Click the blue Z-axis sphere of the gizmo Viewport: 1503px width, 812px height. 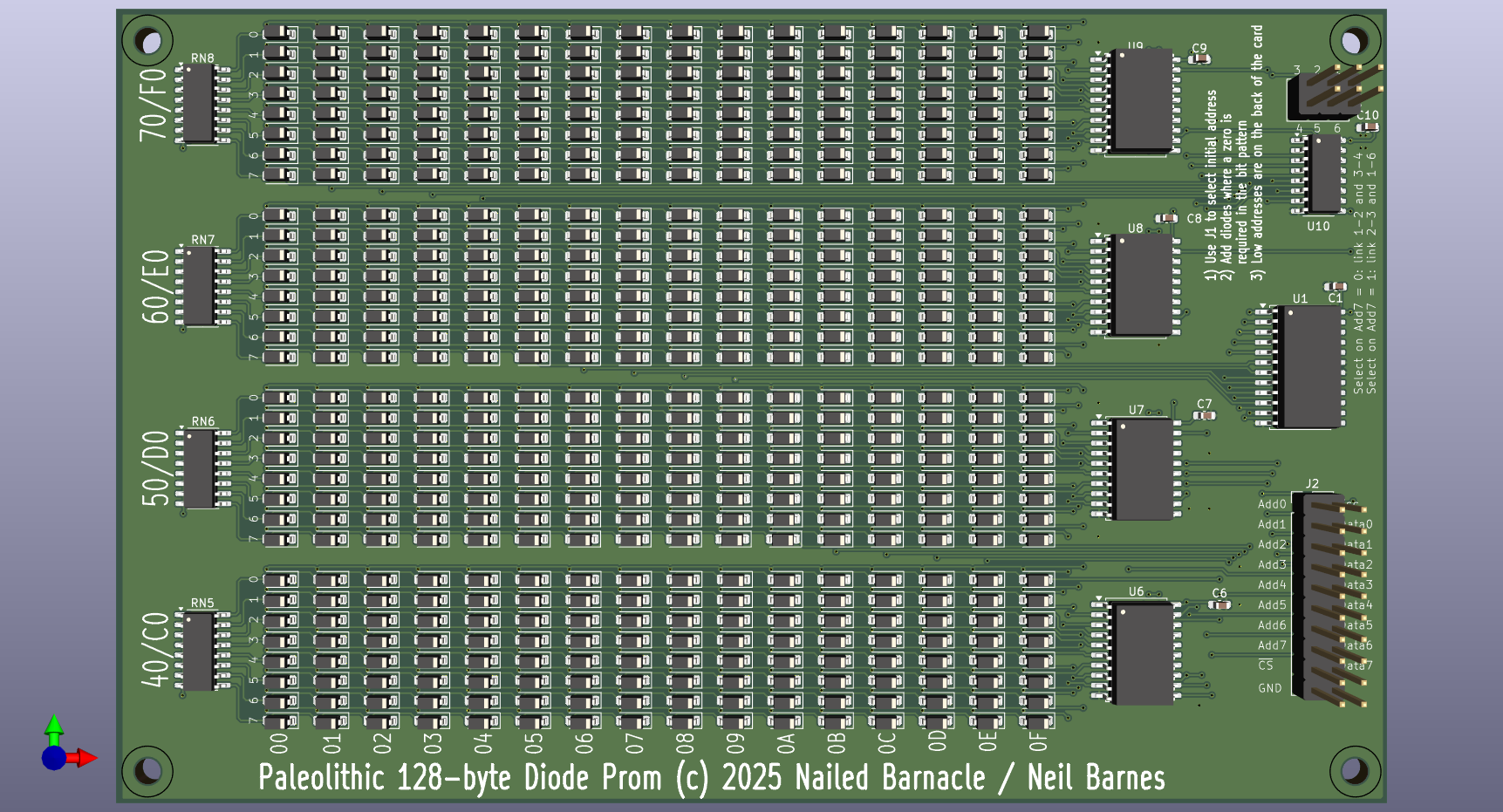click(x=53, y=758)
